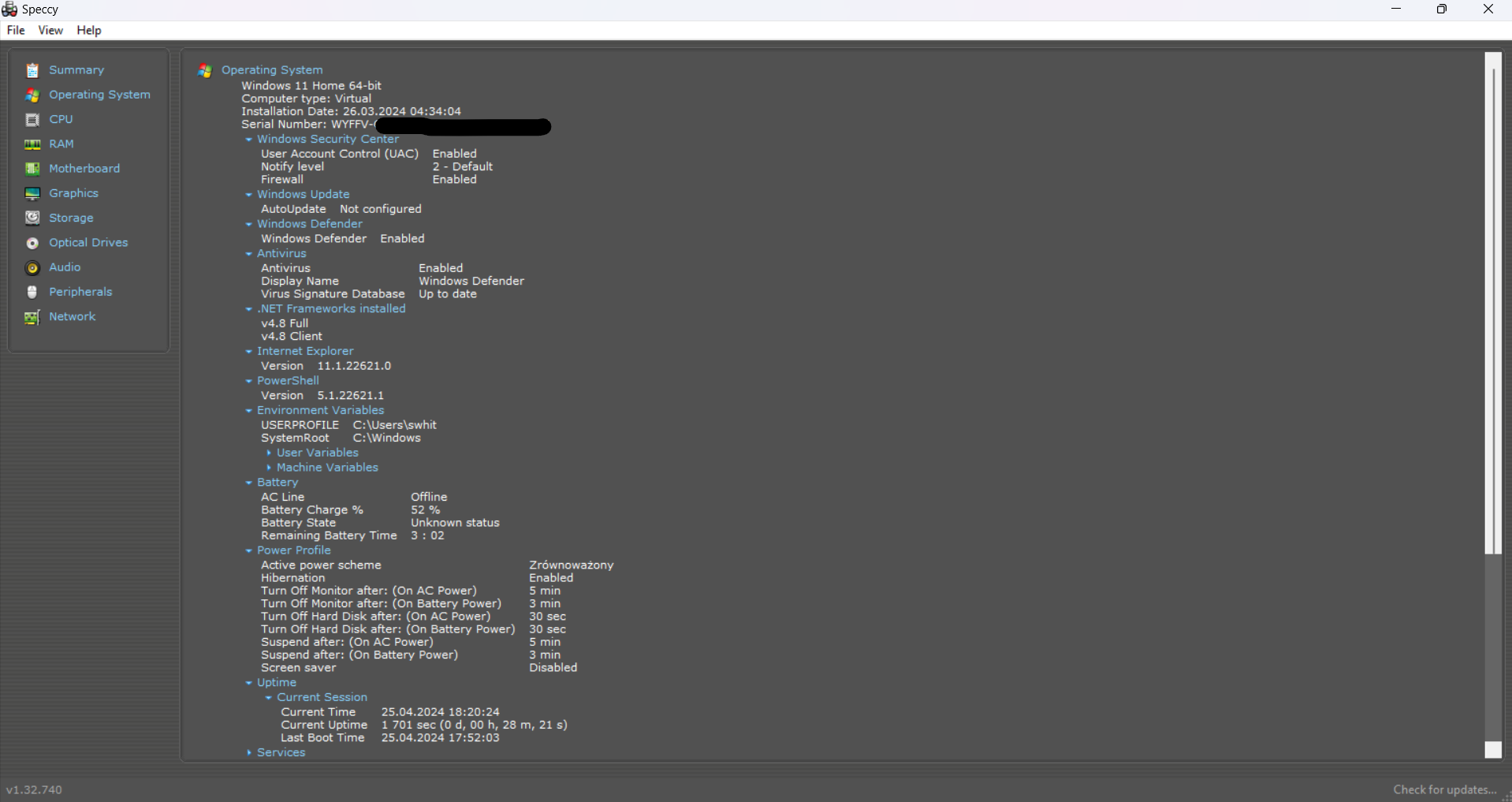Open the File menu

(16, 30)
